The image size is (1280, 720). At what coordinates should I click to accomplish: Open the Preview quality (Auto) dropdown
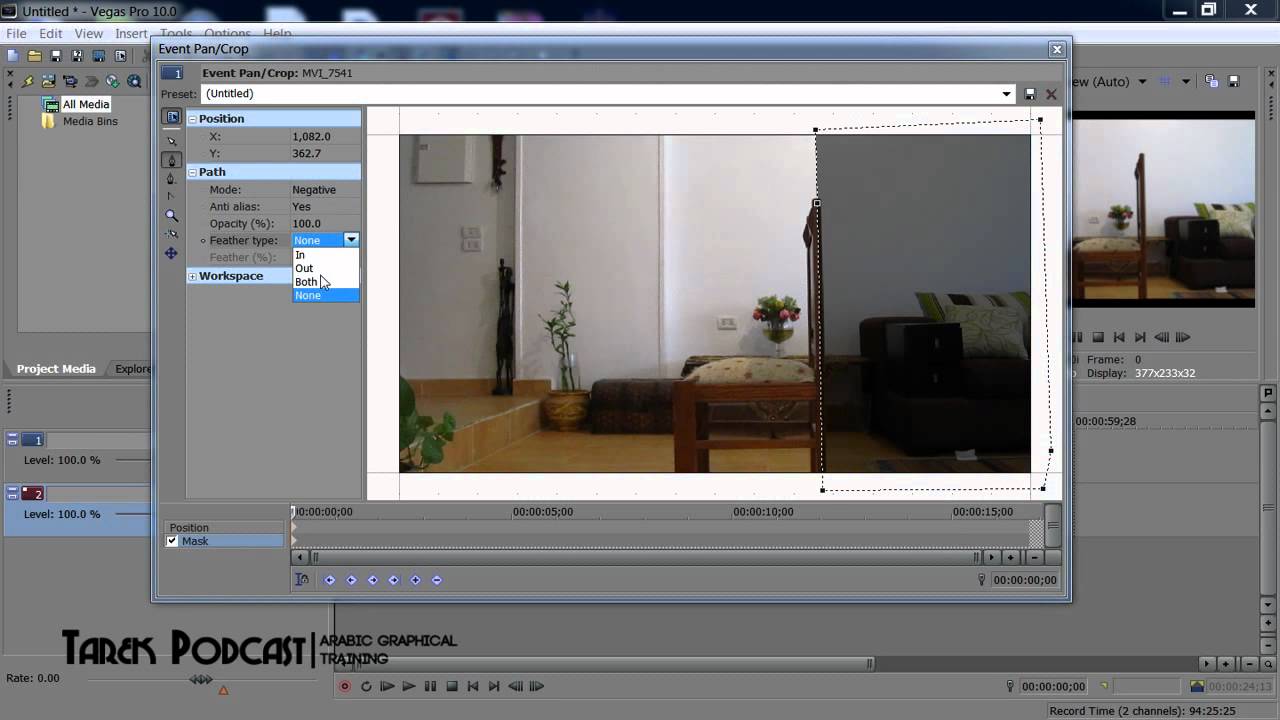point(1142,82)
